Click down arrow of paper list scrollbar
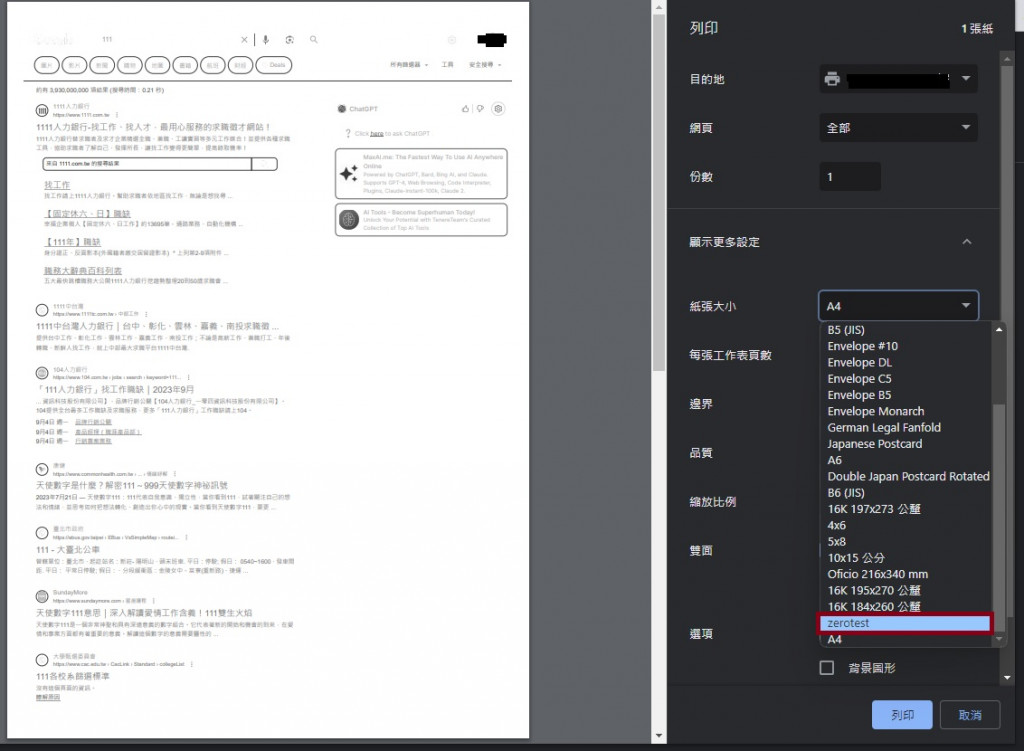 pyautogui.click(x=999, y=640)
